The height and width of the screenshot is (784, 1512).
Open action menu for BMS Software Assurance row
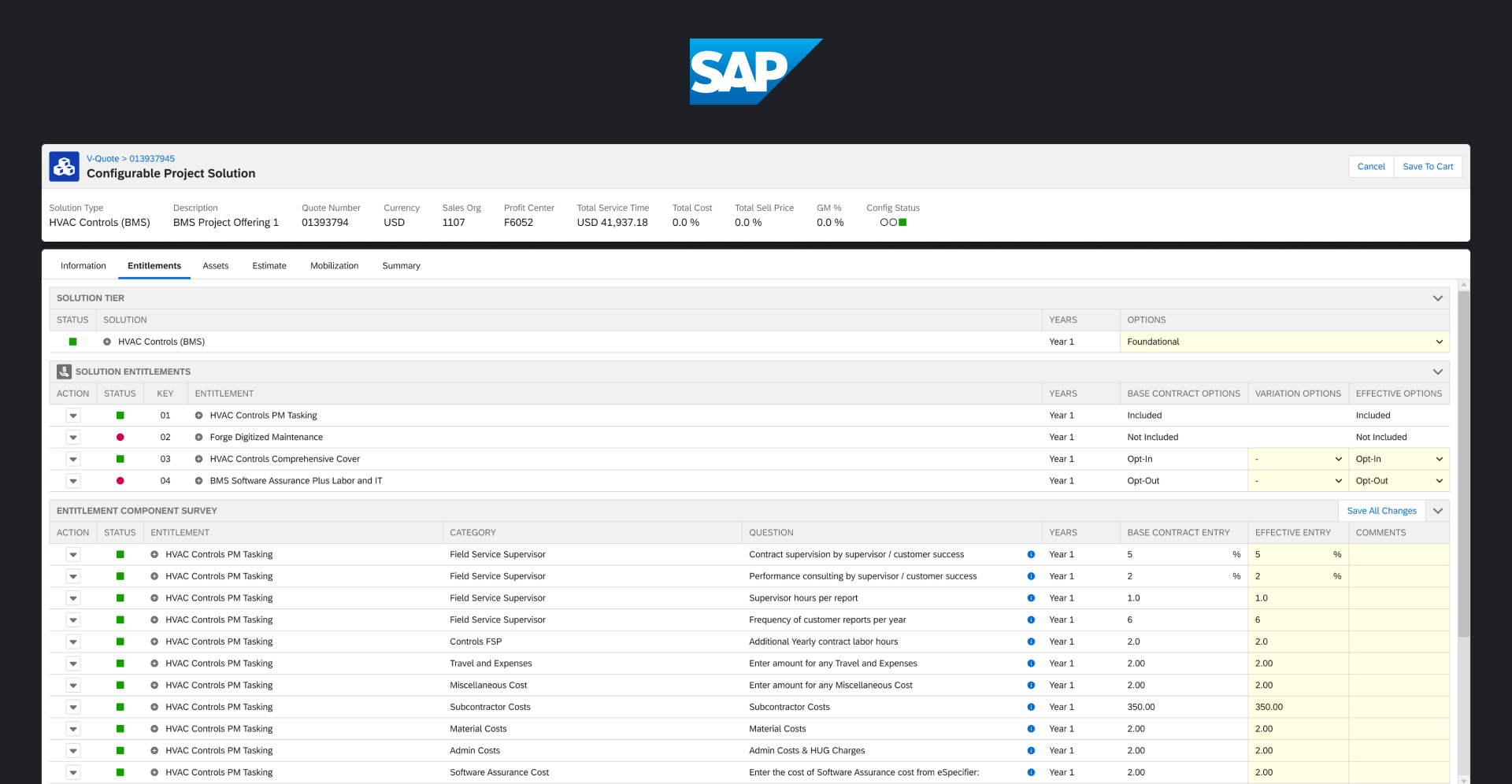(x=73, y=481)
